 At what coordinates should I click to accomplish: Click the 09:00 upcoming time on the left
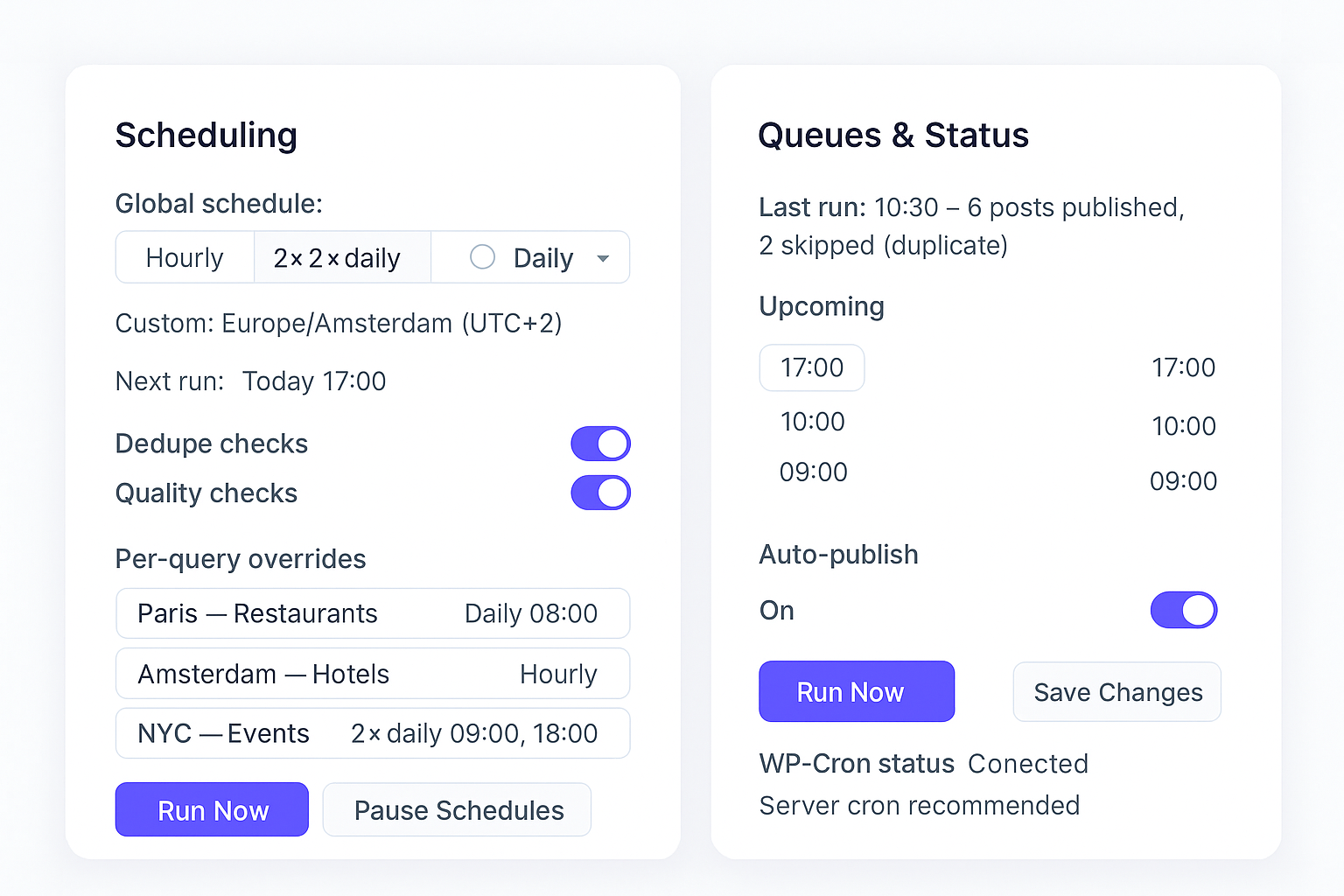tap(813, 472)
